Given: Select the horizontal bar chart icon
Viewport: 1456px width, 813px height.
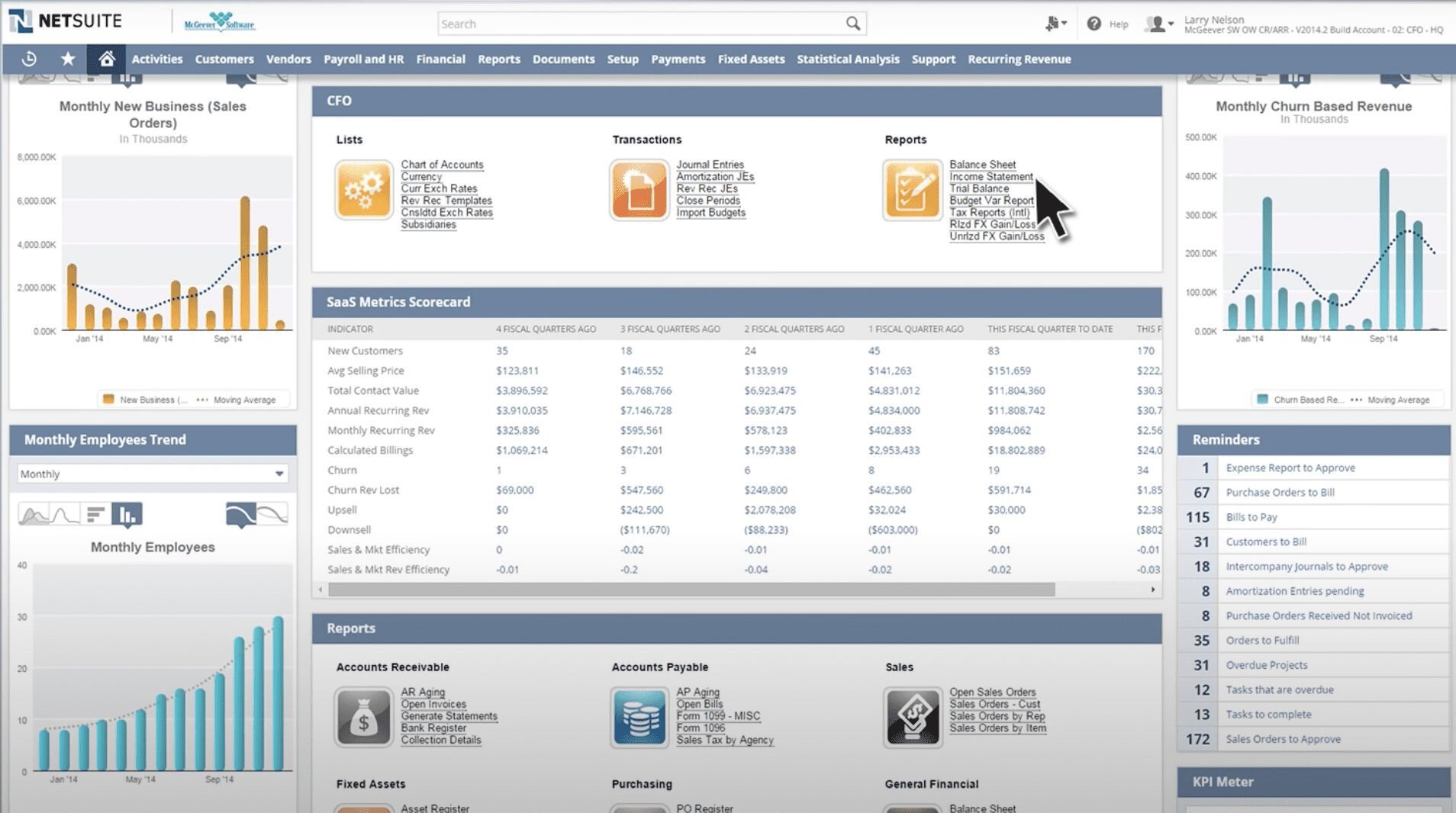Looking at the screenshot, I should [95, 513].
